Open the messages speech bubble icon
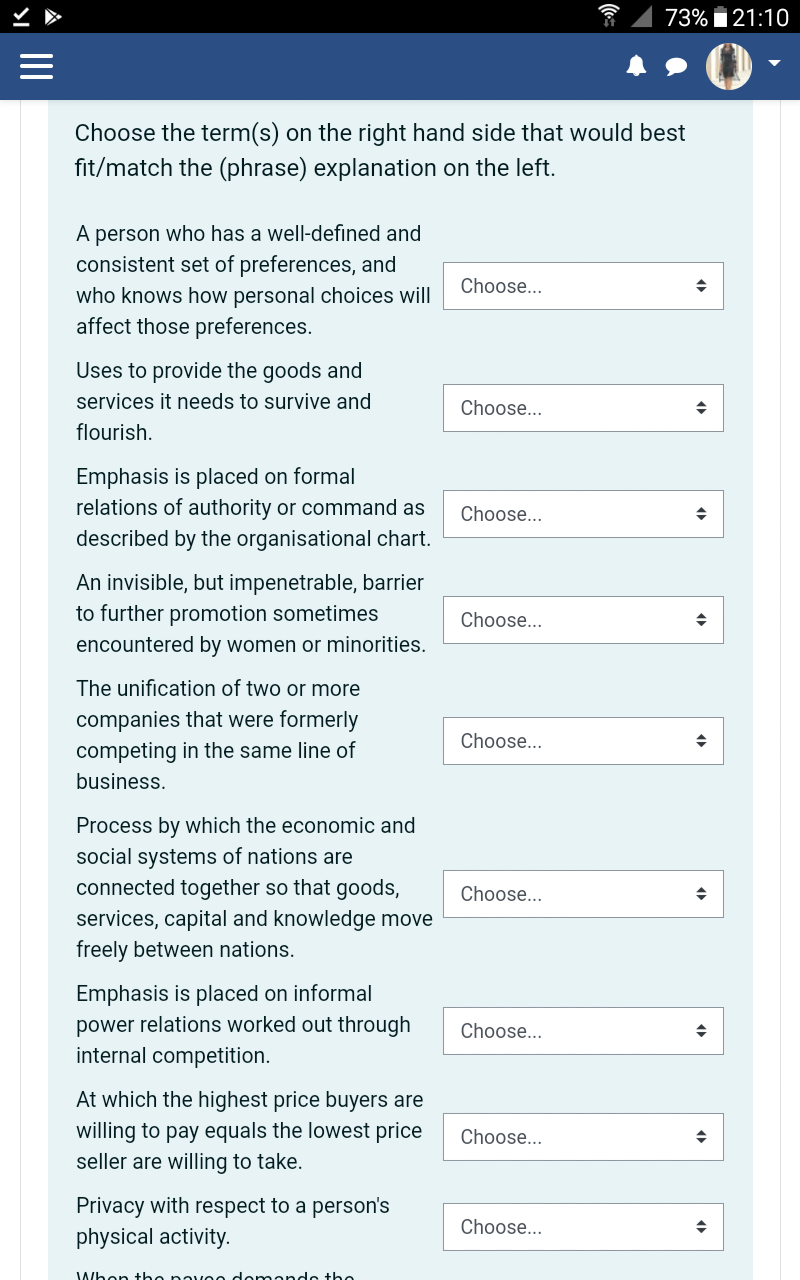This screenshot has width=800, height=1280. [x=677, y=66]
